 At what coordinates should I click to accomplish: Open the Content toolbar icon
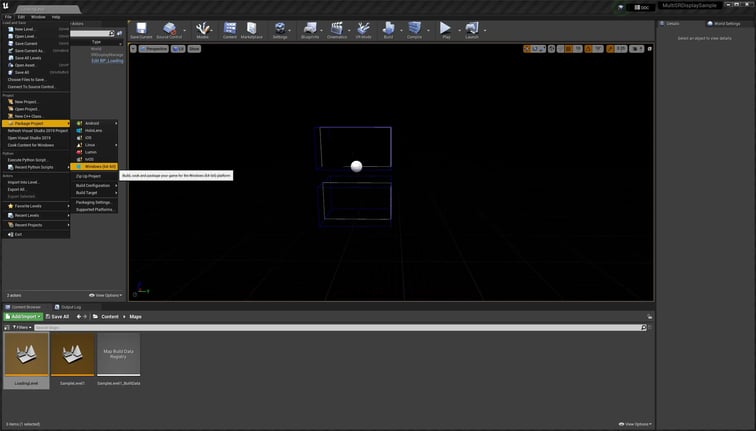230,30
